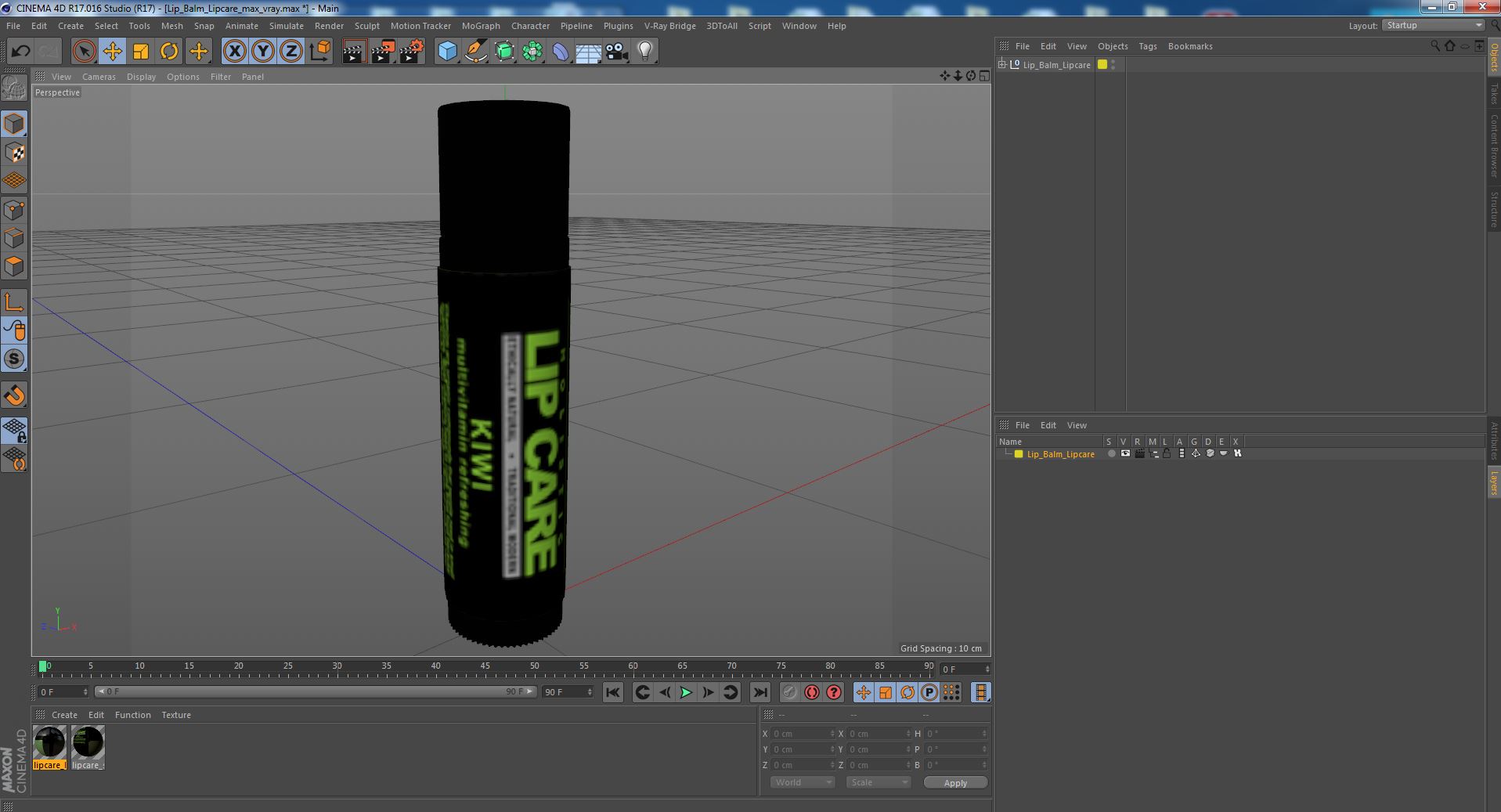The height and width of the screenshot is (812, 1501).
Task: Open Object Manager Bookmarks menu
Action: click(x=1189, y=46)
